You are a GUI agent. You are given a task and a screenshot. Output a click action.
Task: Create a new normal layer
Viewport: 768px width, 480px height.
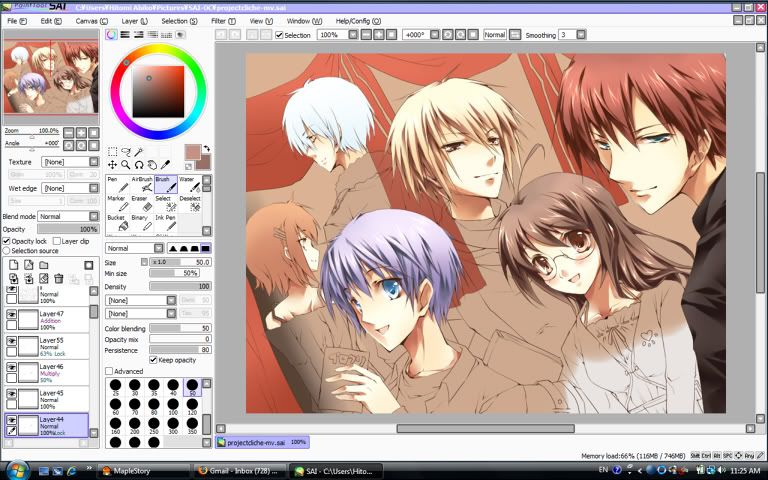[14, 265]
